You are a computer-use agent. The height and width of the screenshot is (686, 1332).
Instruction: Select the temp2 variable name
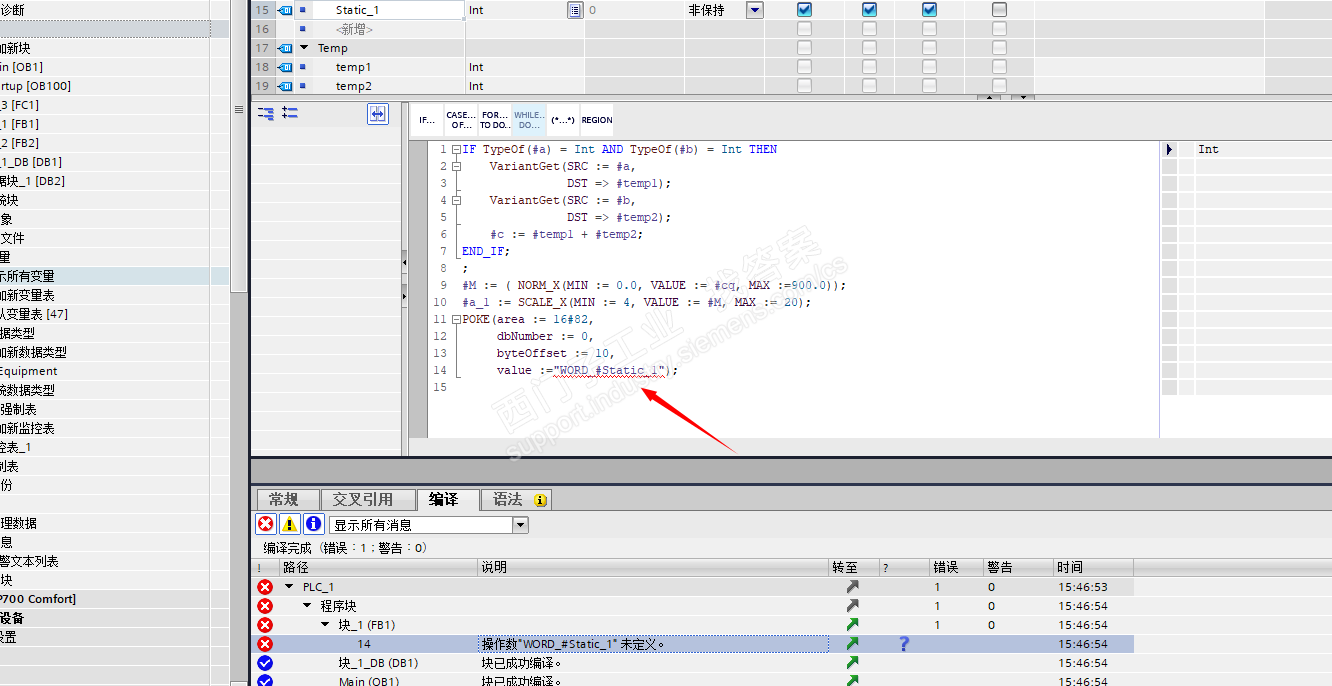353,86
